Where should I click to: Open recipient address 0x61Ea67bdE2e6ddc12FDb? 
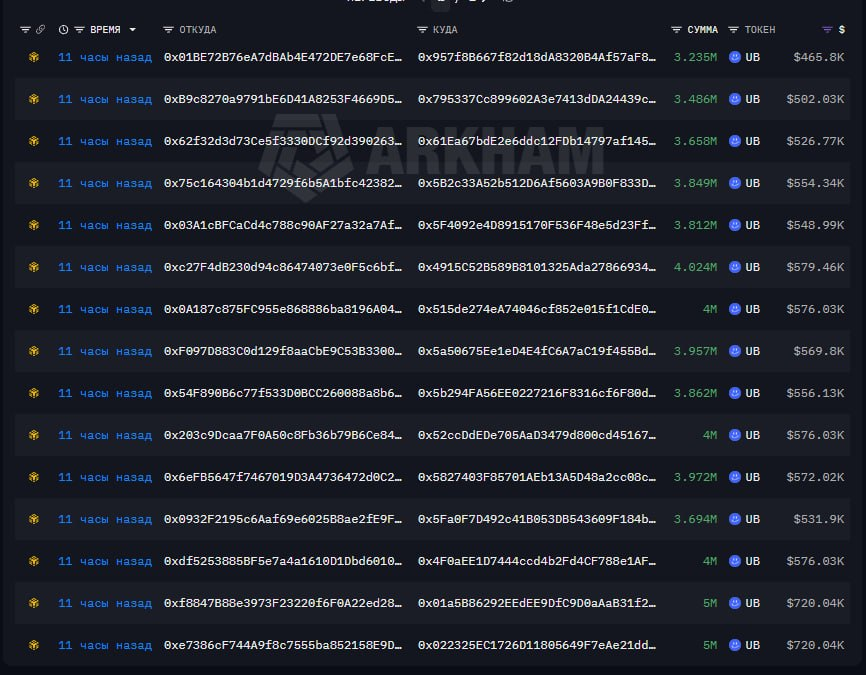537,141
